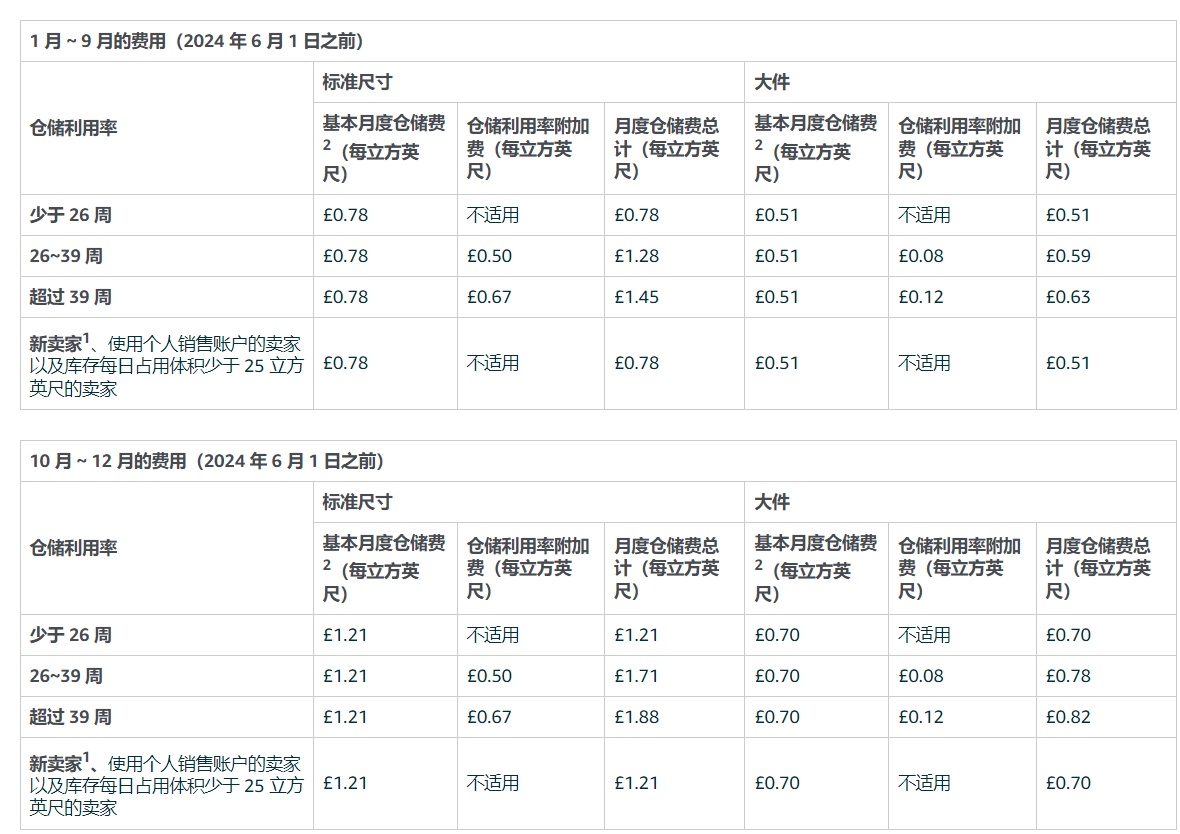Click 仓储利用率 row header in the second table

(74, 548)
